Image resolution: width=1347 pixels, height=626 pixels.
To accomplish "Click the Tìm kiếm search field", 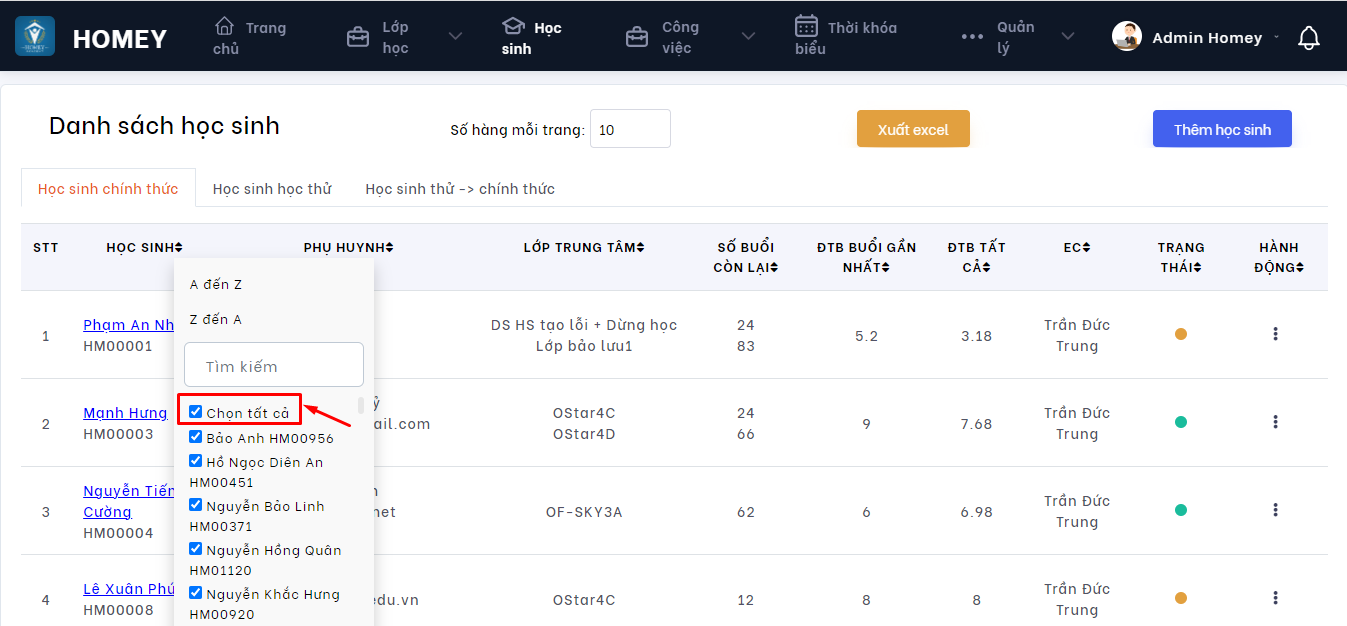I will pos(274,366).
